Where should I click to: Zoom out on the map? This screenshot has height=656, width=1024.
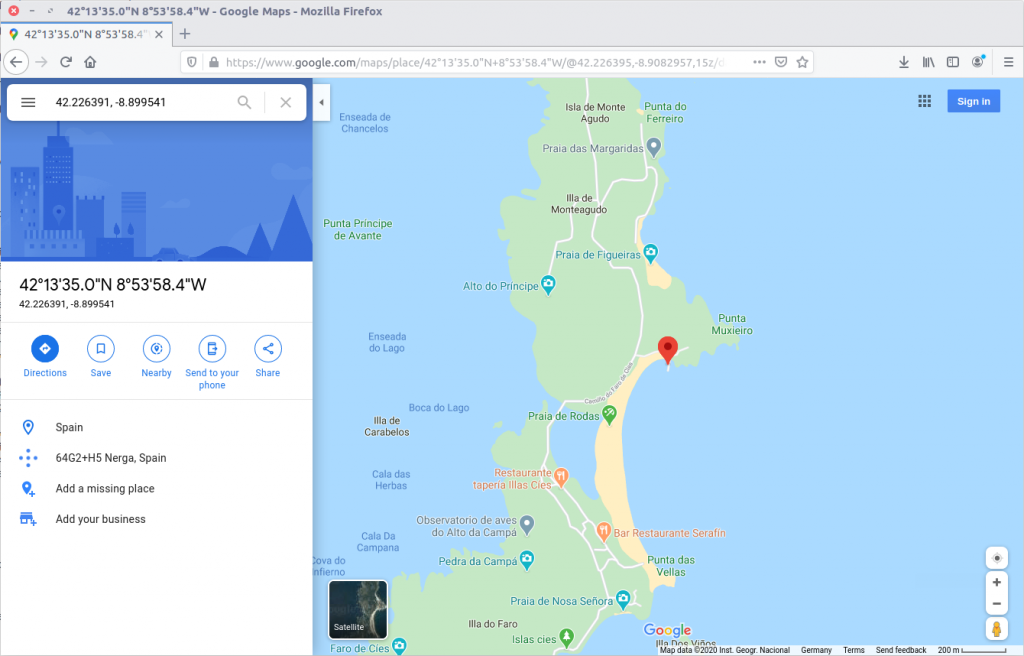coord(997,604)
